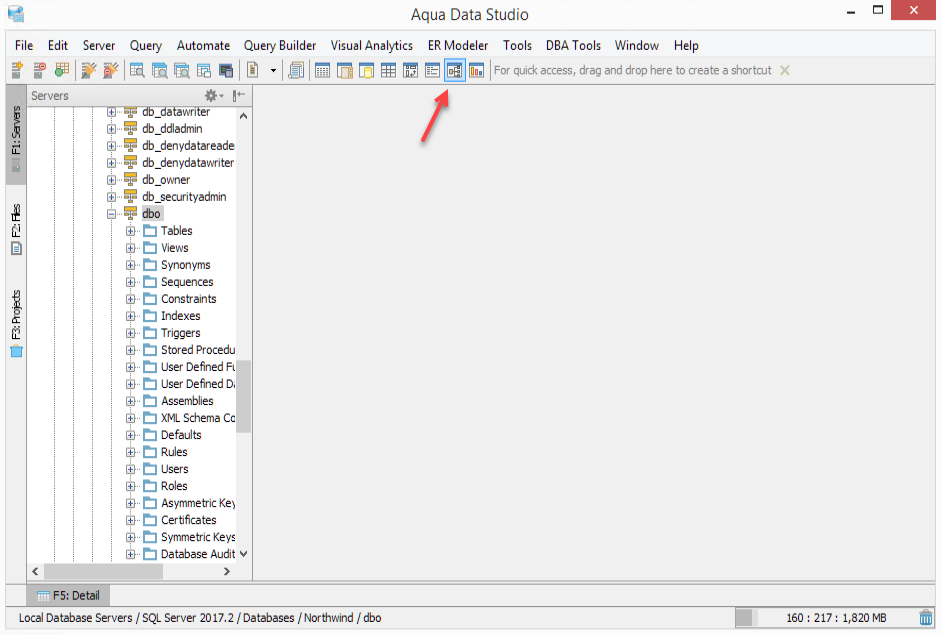Click the tree's vertical scrollbar thumb
The width and height of the screenshot is (942, 635).
(x=243, y=396)
